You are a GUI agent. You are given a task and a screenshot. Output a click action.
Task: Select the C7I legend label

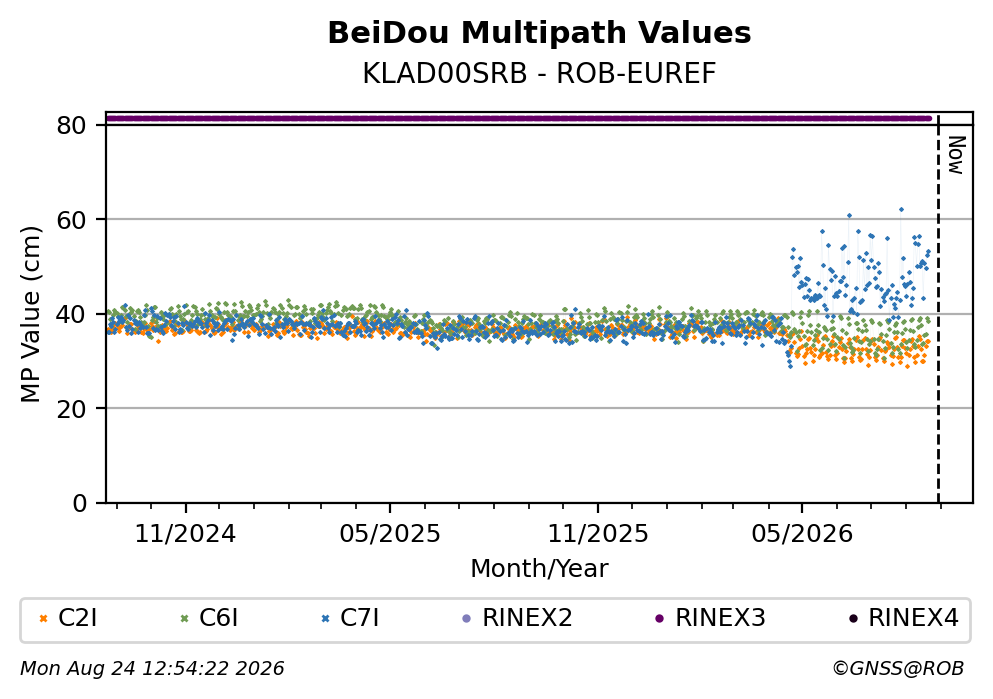coord(360,618)
